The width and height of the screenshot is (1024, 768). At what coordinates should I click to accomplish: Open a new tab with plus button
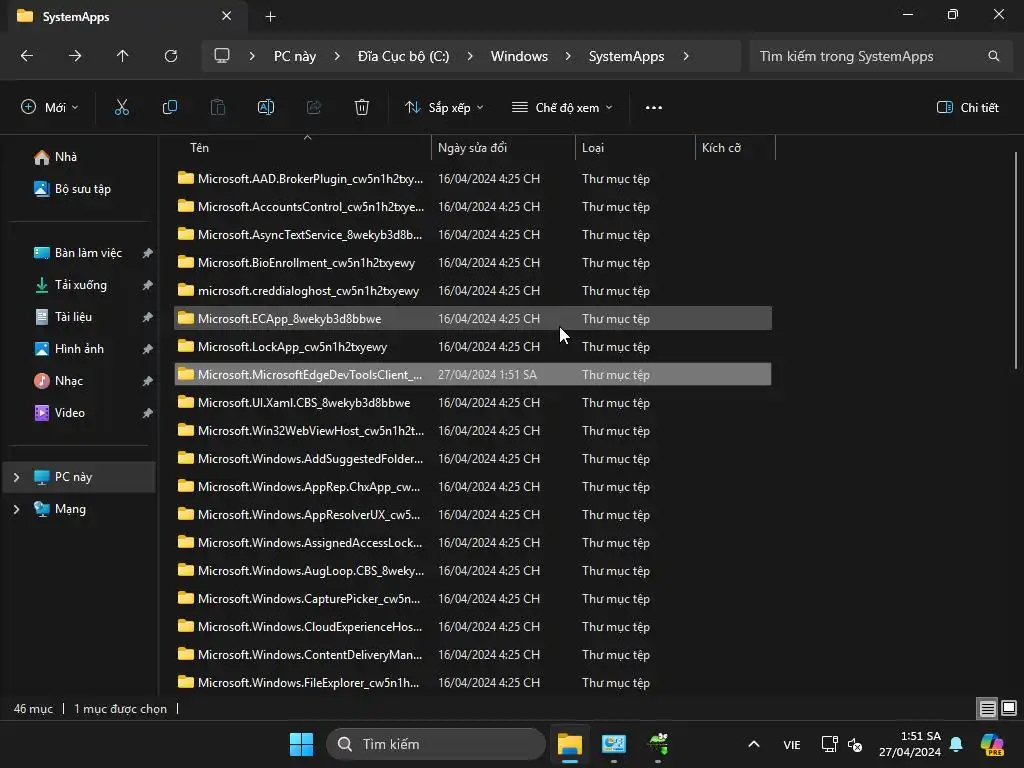click(270, 17)
